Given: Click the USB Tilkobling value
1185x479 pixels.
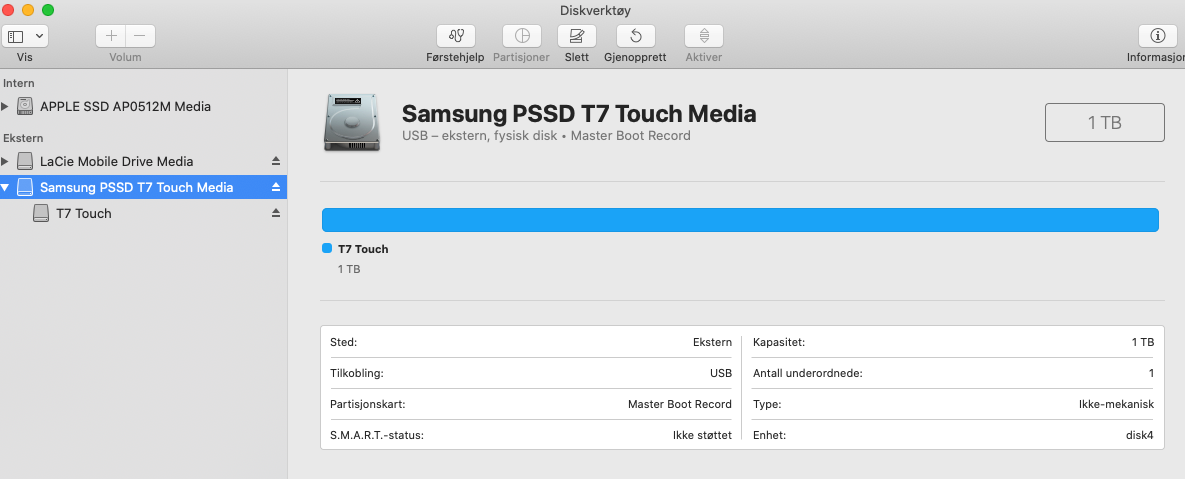Looking at the screenshot, I should tap(721, 373).
